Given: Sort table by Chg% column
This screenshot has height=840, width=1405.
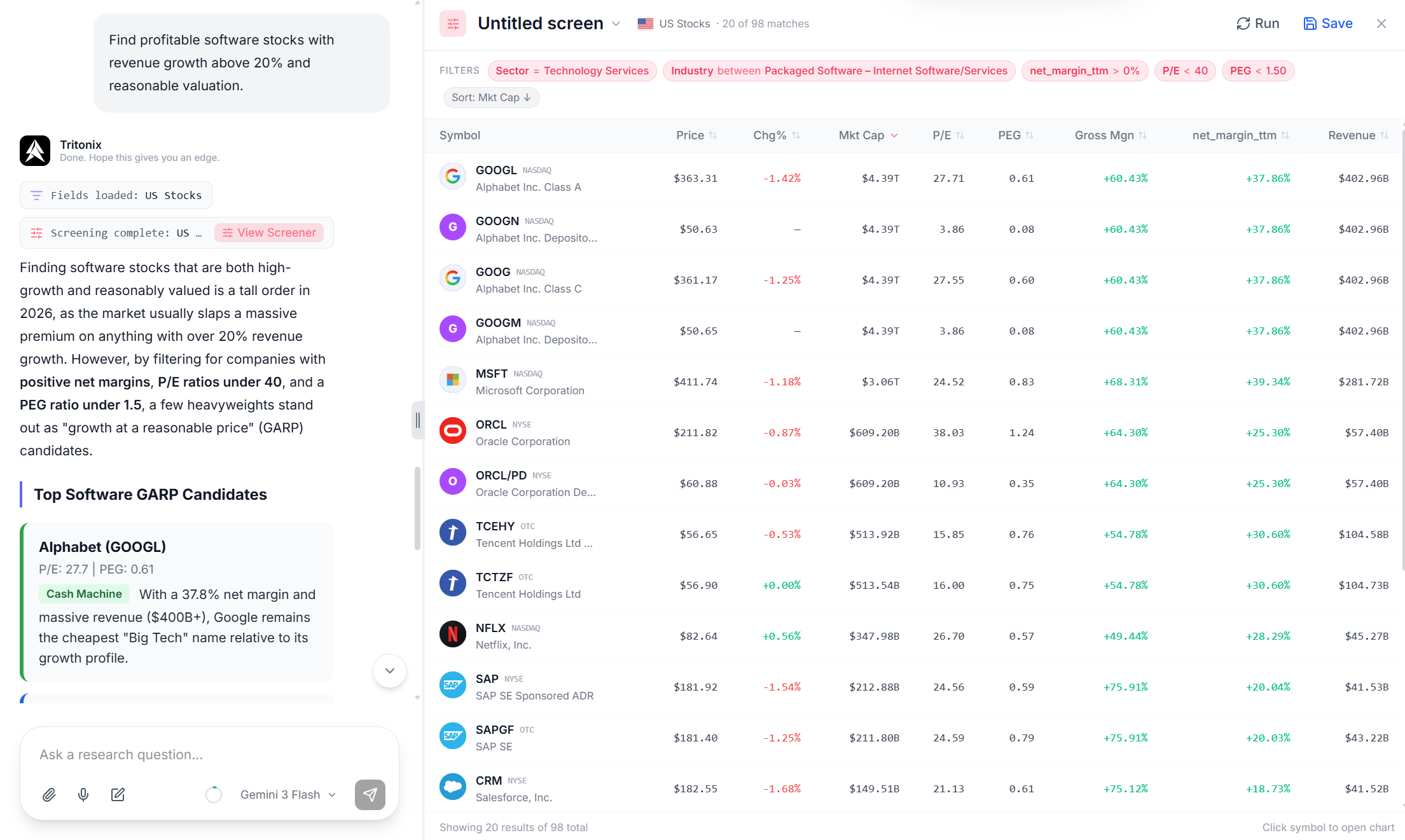Looking at the screenshot, I should tap(776, 135).
